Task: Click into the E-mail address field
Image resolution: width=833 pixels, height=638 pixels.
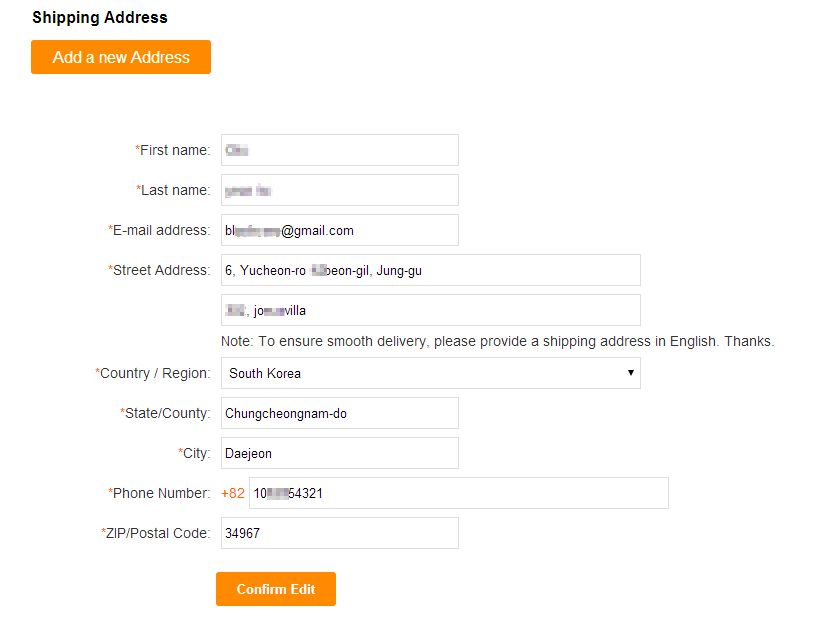Action: click(x=339, y=230)
